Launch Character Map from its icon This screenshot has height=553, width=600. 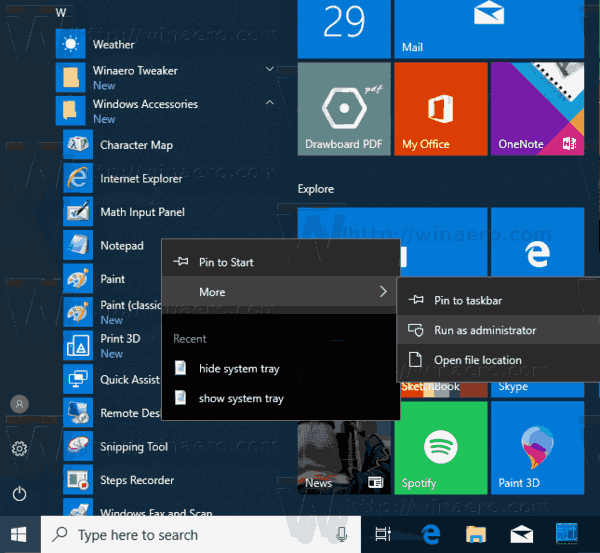pos(78,144)
